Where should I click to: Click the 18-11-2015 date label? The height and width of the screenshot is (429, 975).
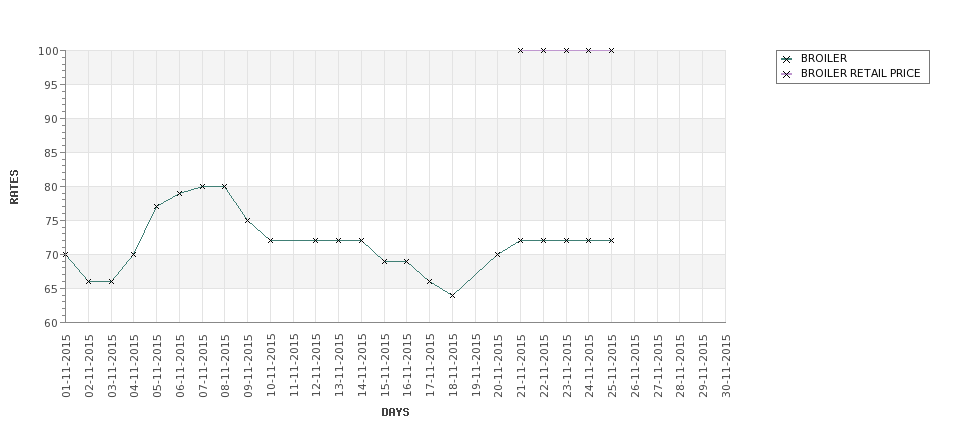point(453,366)
